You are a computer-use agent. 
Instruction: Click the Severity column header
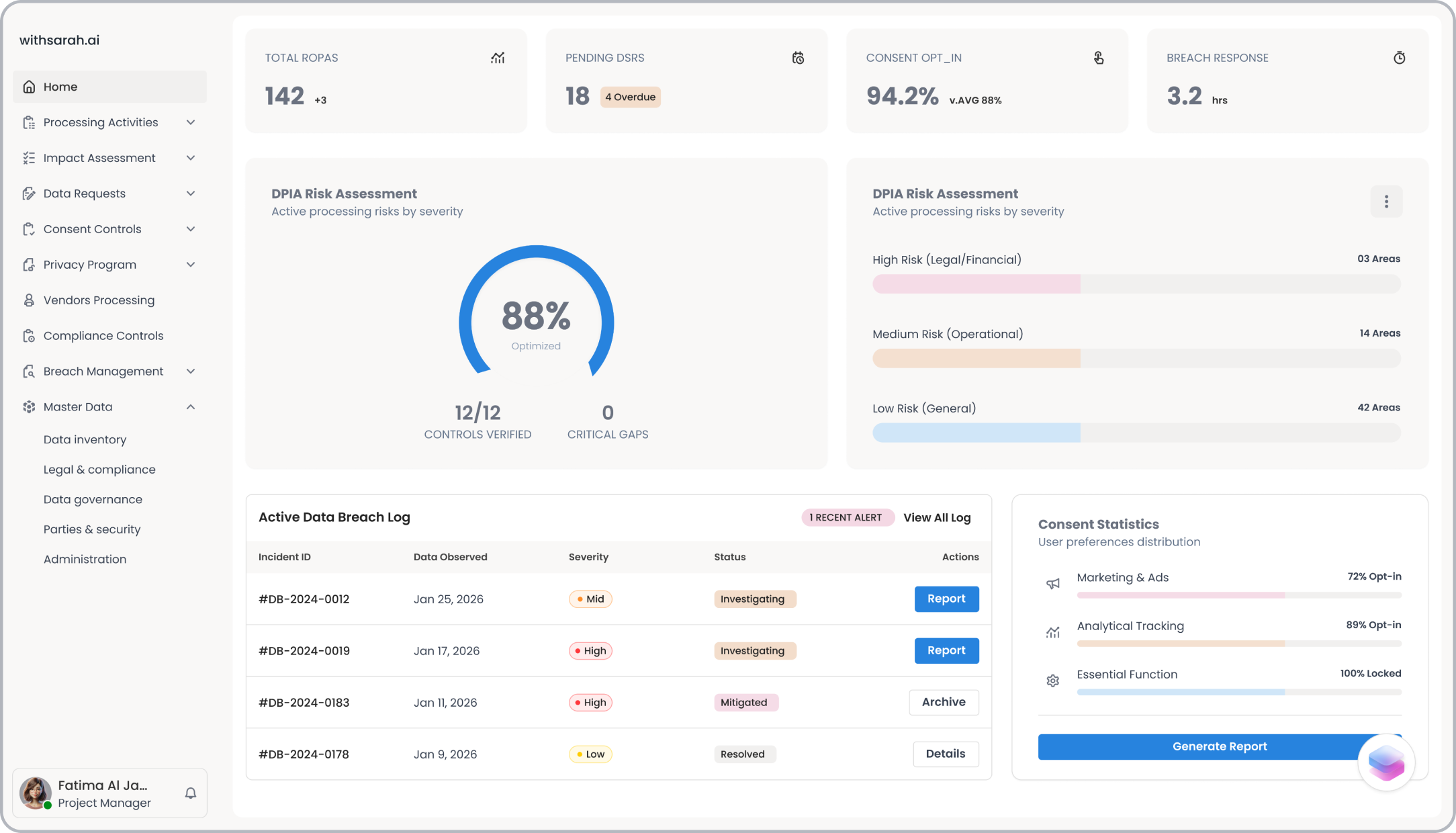coord(588,557)
